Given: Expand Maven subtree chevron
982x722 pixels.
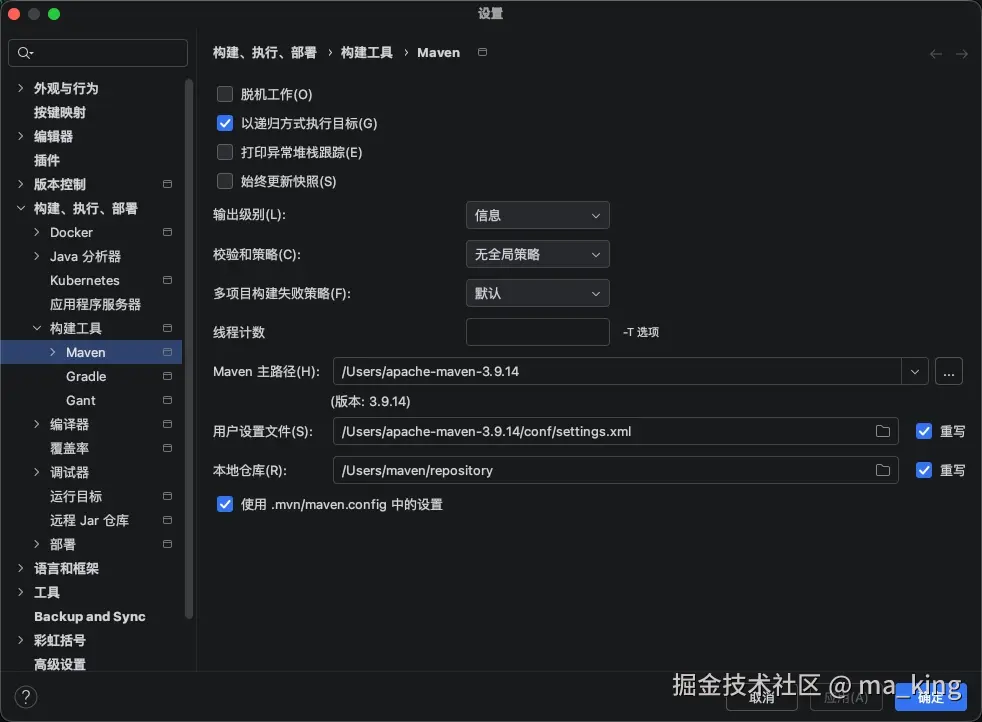Looking at the screenshot, I should coord(53,352).
